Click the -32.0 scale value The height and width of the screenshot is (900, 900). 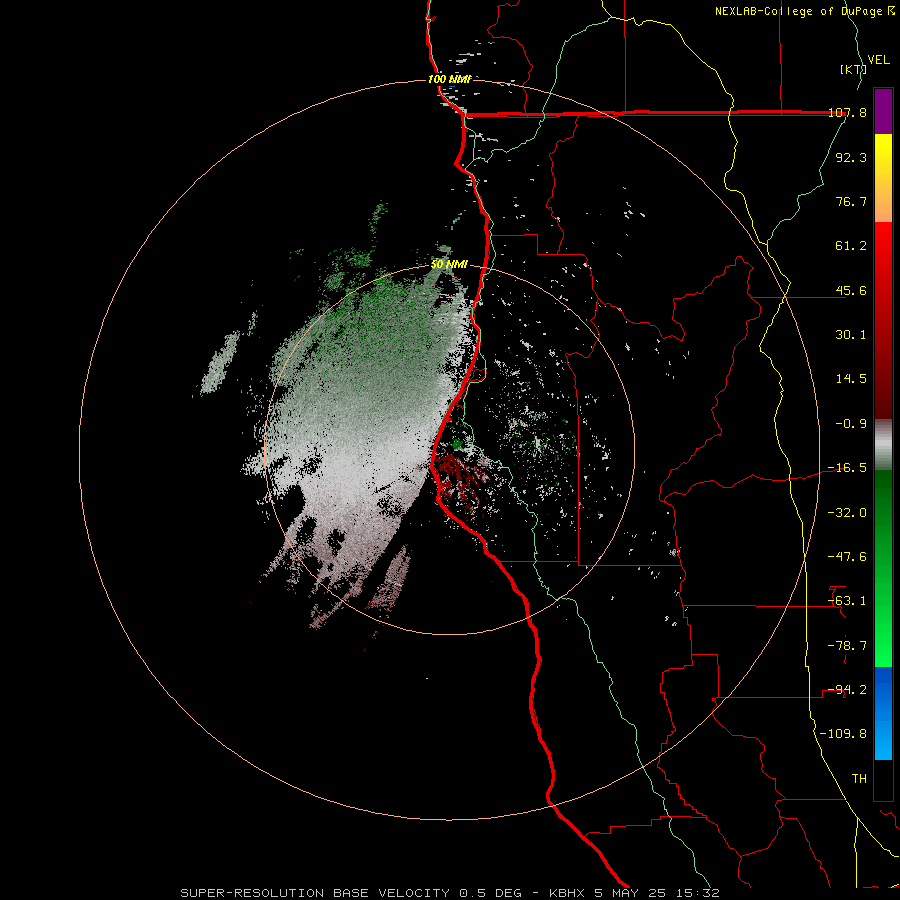point(847,513)
